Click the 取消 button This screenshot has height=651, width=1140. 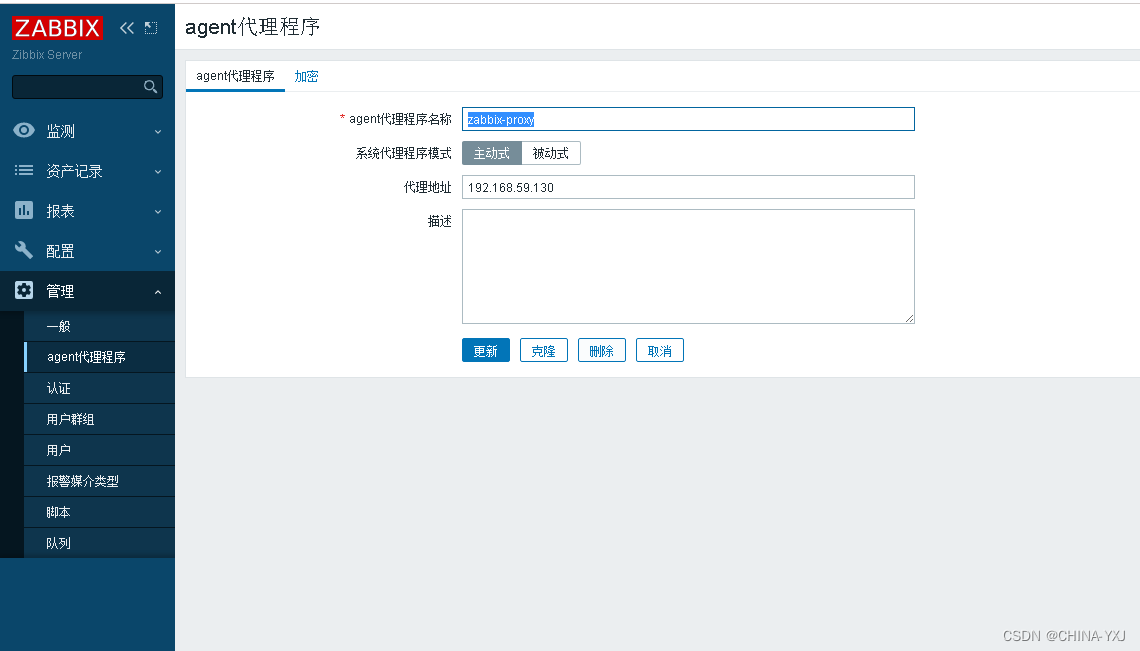click(x=659, y=351)
